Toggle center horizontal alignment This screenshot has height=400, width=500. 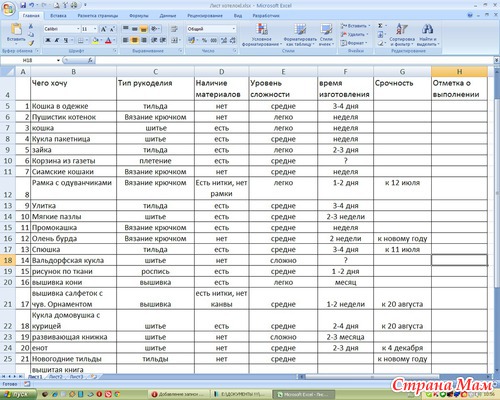click(x=134, y=40)
